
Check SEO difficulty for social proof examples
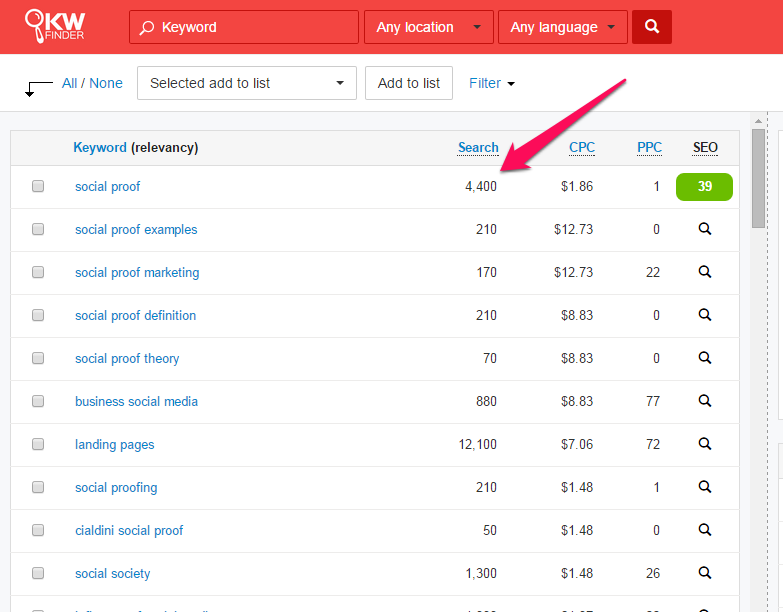705,229
